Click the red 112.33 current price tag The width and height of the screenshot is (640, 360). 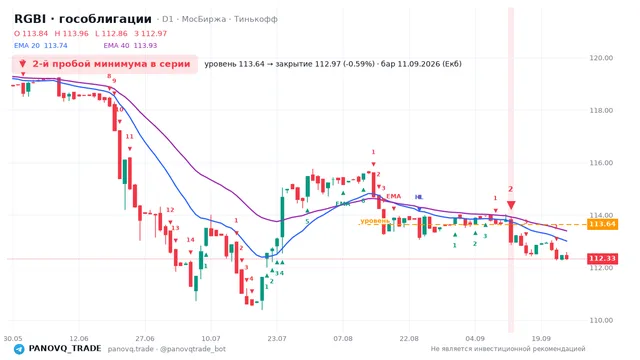coord(602,258)
